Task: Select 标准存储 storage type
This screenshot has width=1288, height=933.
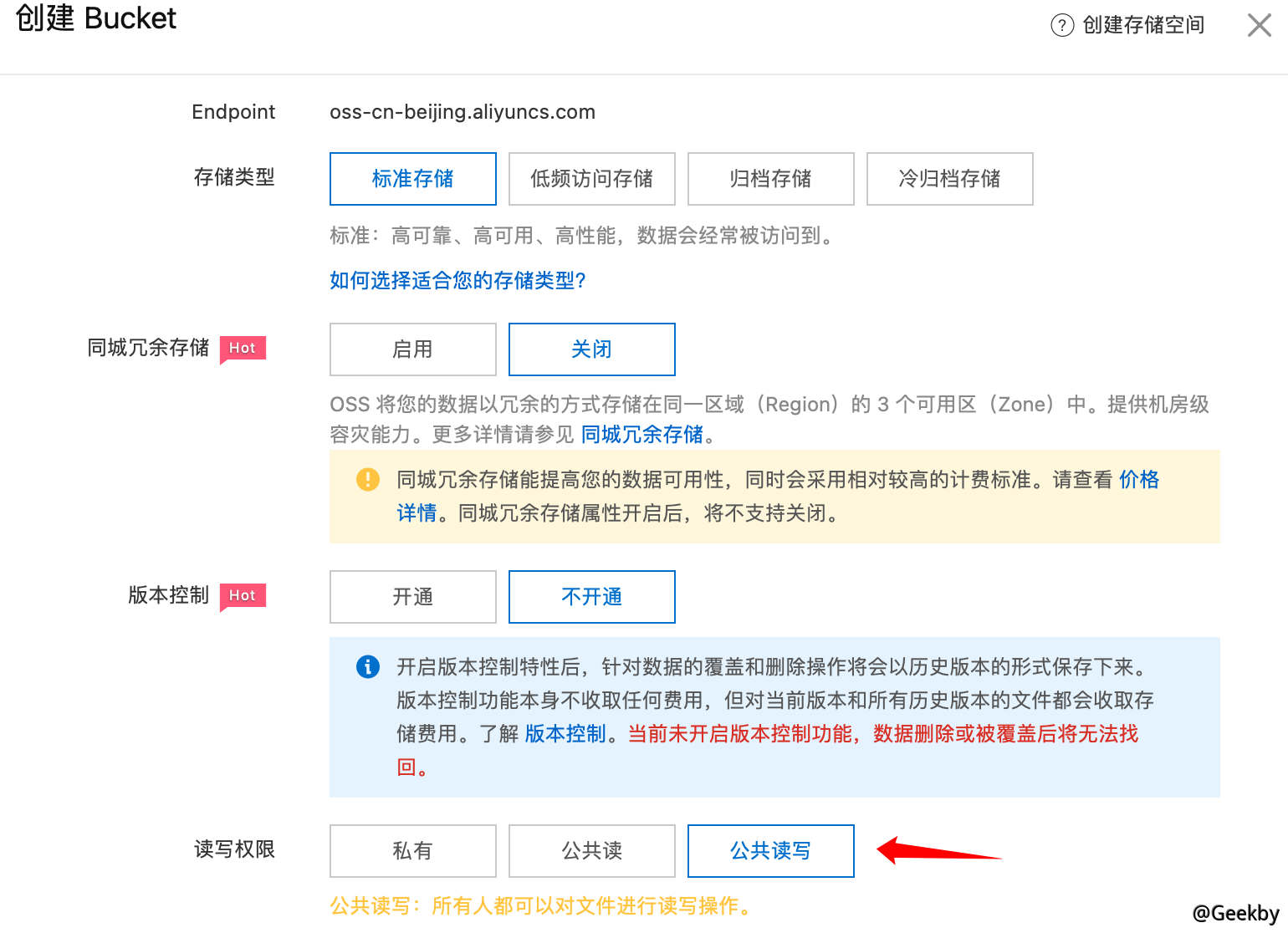Action: (413, 179)
